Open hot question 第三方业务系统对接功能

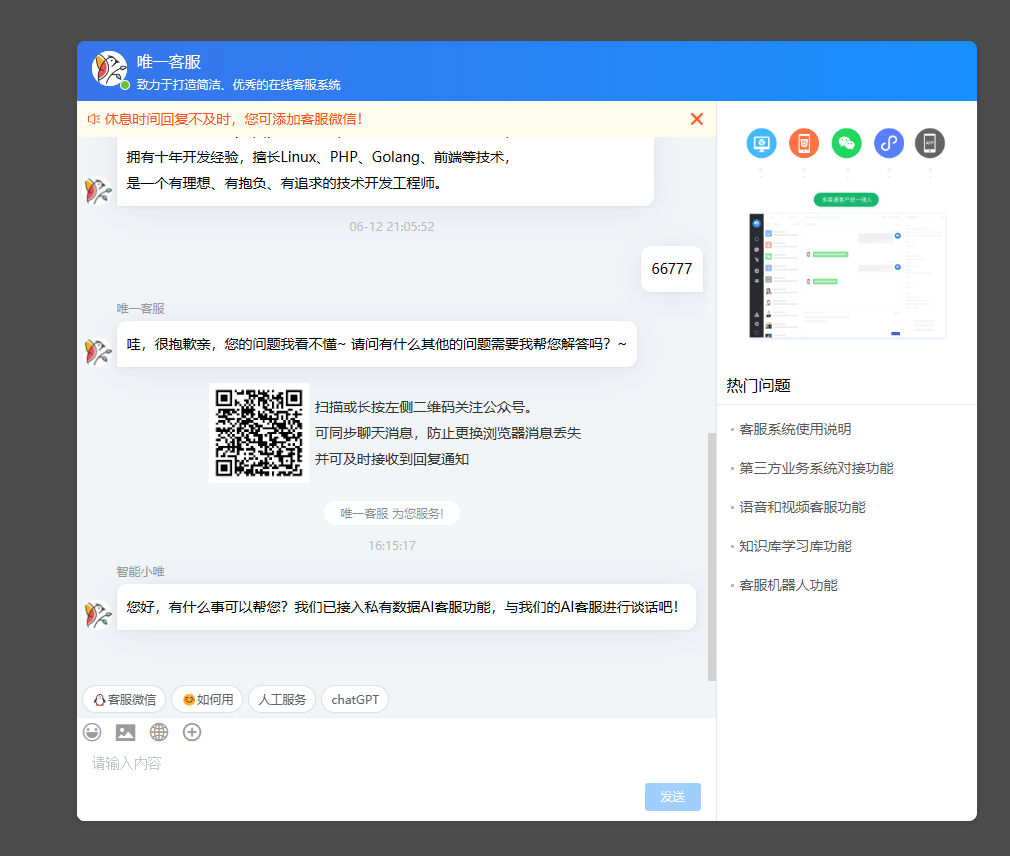click(x=816, y=468)
